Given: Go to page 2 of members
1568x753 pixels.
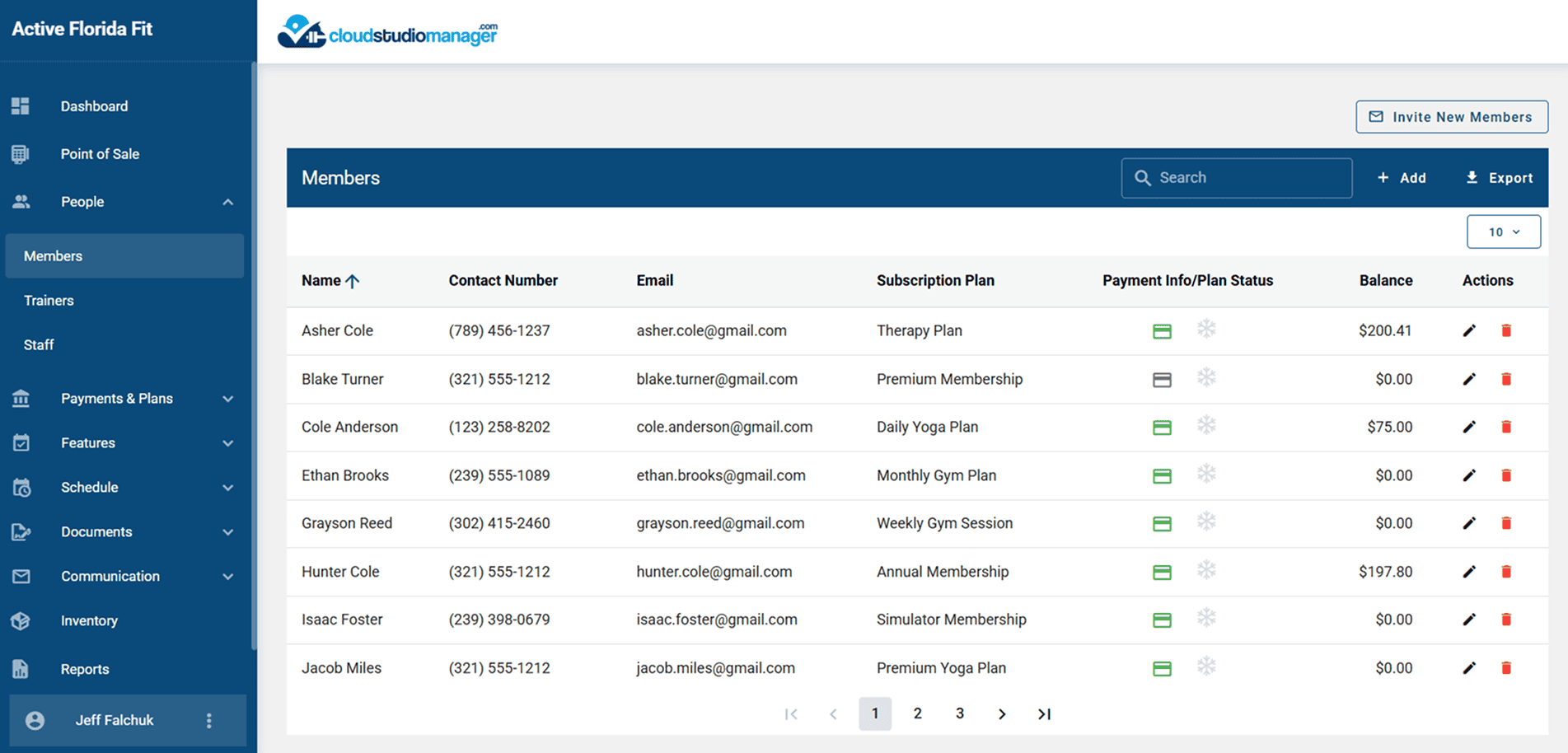Looking at the screenshot, I should point(917,713).
